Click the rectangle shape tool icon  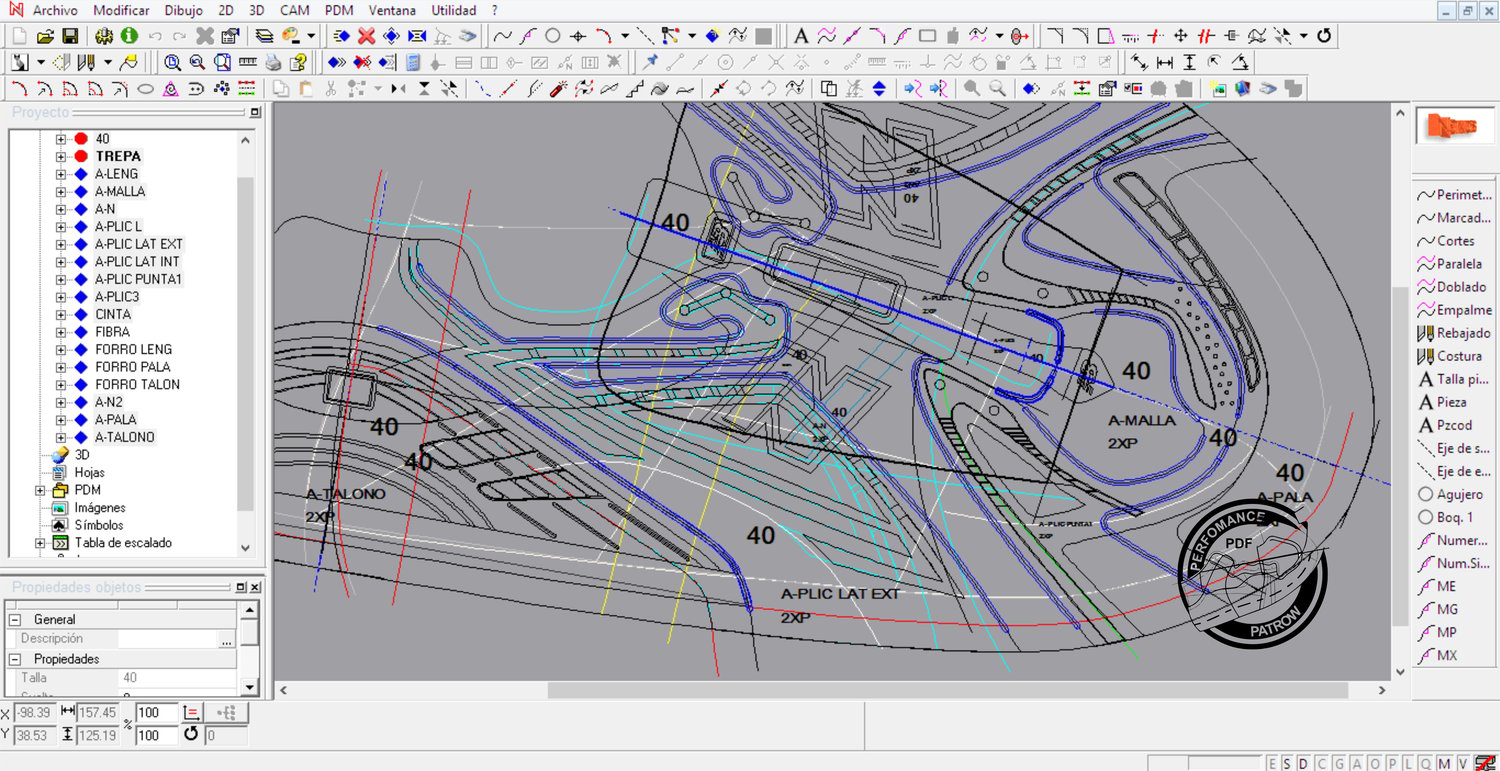click(927, 36)
